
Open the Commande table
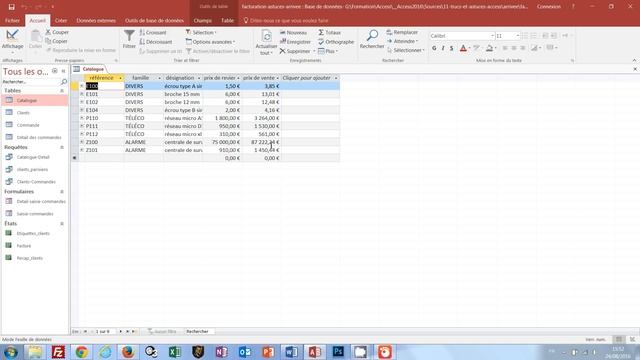pos(28,125)
